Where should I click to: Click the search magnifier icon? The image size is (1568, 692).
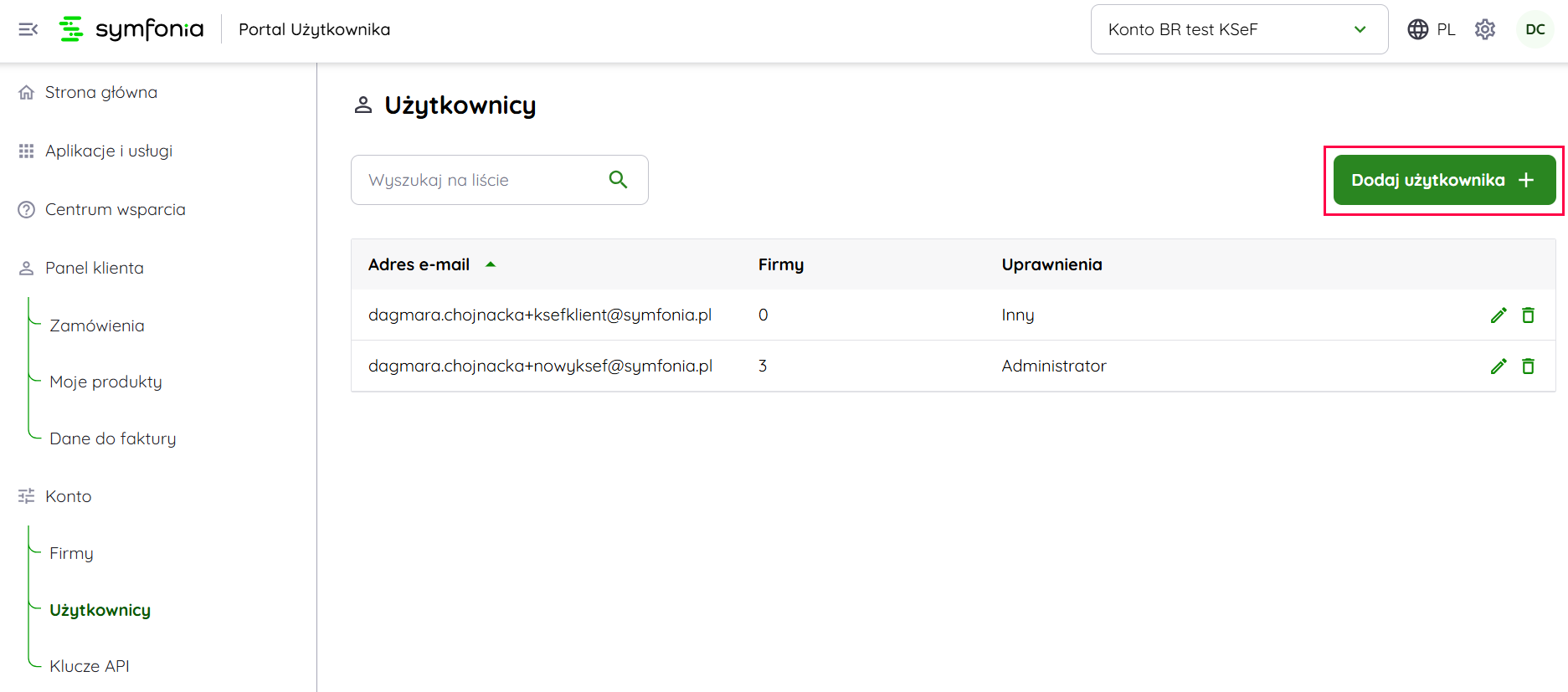click(618, 180)
